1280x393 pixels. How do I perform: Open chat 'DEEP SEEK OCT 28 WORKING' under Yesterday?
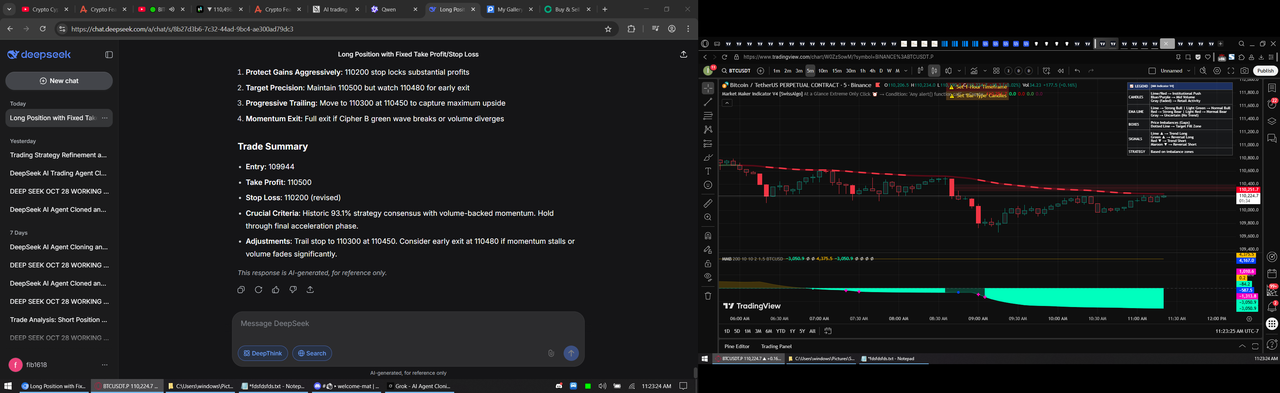pos(58,191)
